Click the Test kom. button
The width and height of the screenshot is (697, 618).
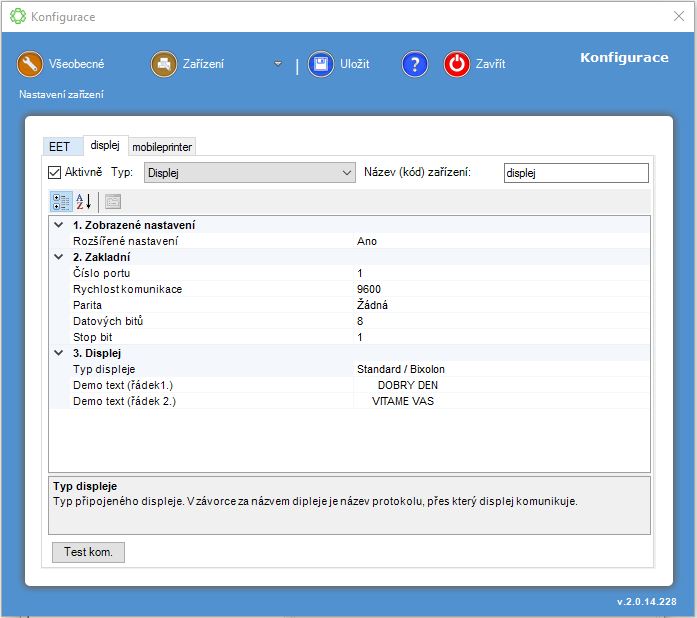[88, 552]
